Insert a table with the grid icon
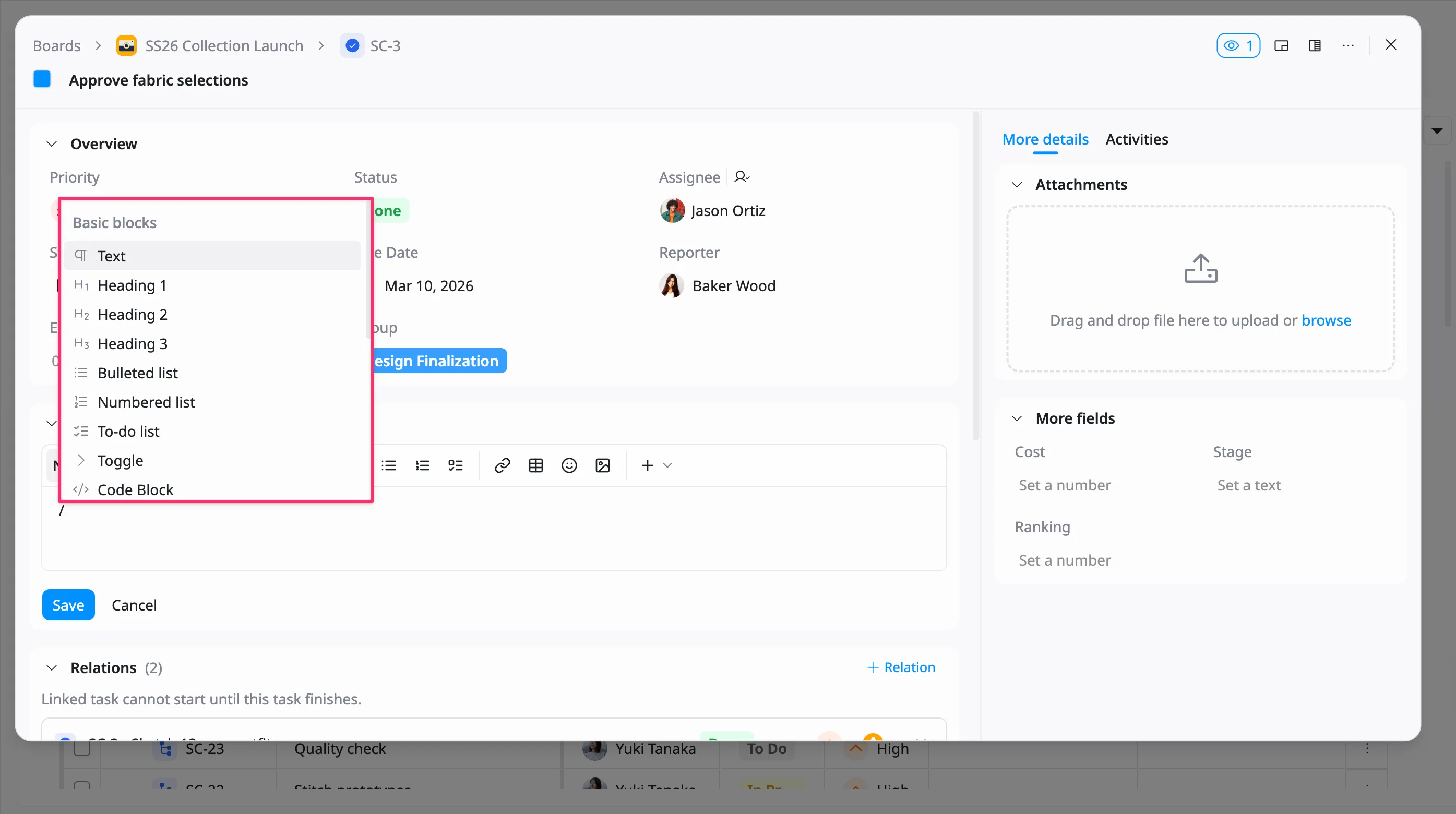The width and height of the screenshot is (1456, 814). [x=536, y=465]
